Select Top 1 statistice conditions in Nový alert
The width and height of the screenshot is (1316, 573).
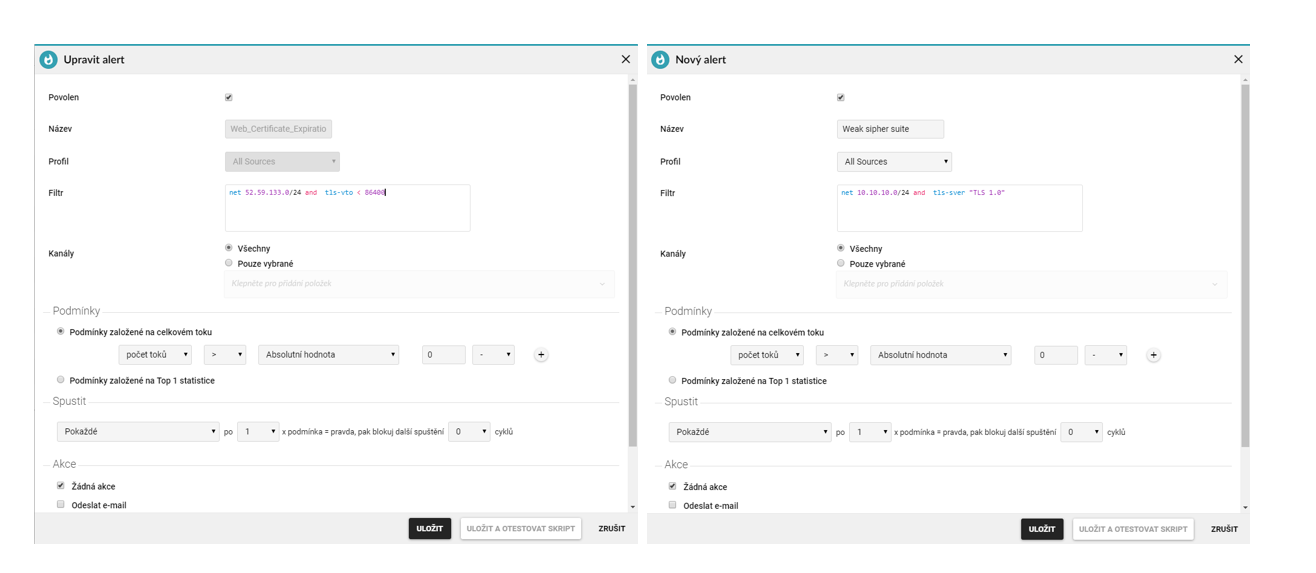(672, 380)
